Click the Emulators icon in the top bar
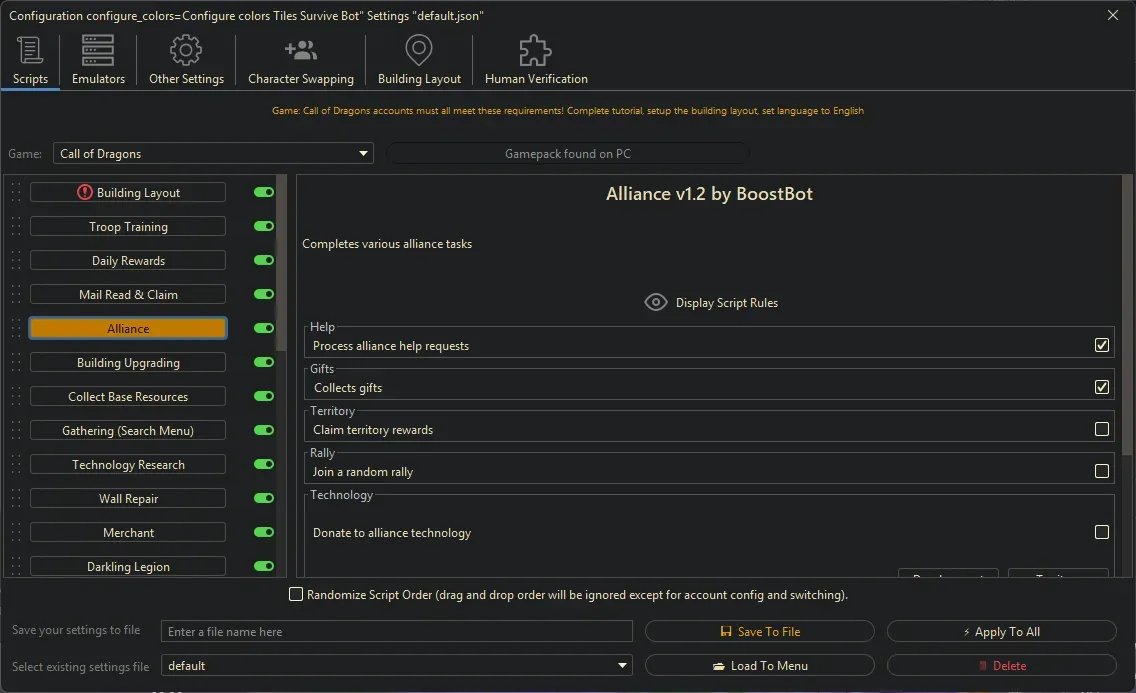This screenshot has height=693, width=1136. click(x=97, y=49)
